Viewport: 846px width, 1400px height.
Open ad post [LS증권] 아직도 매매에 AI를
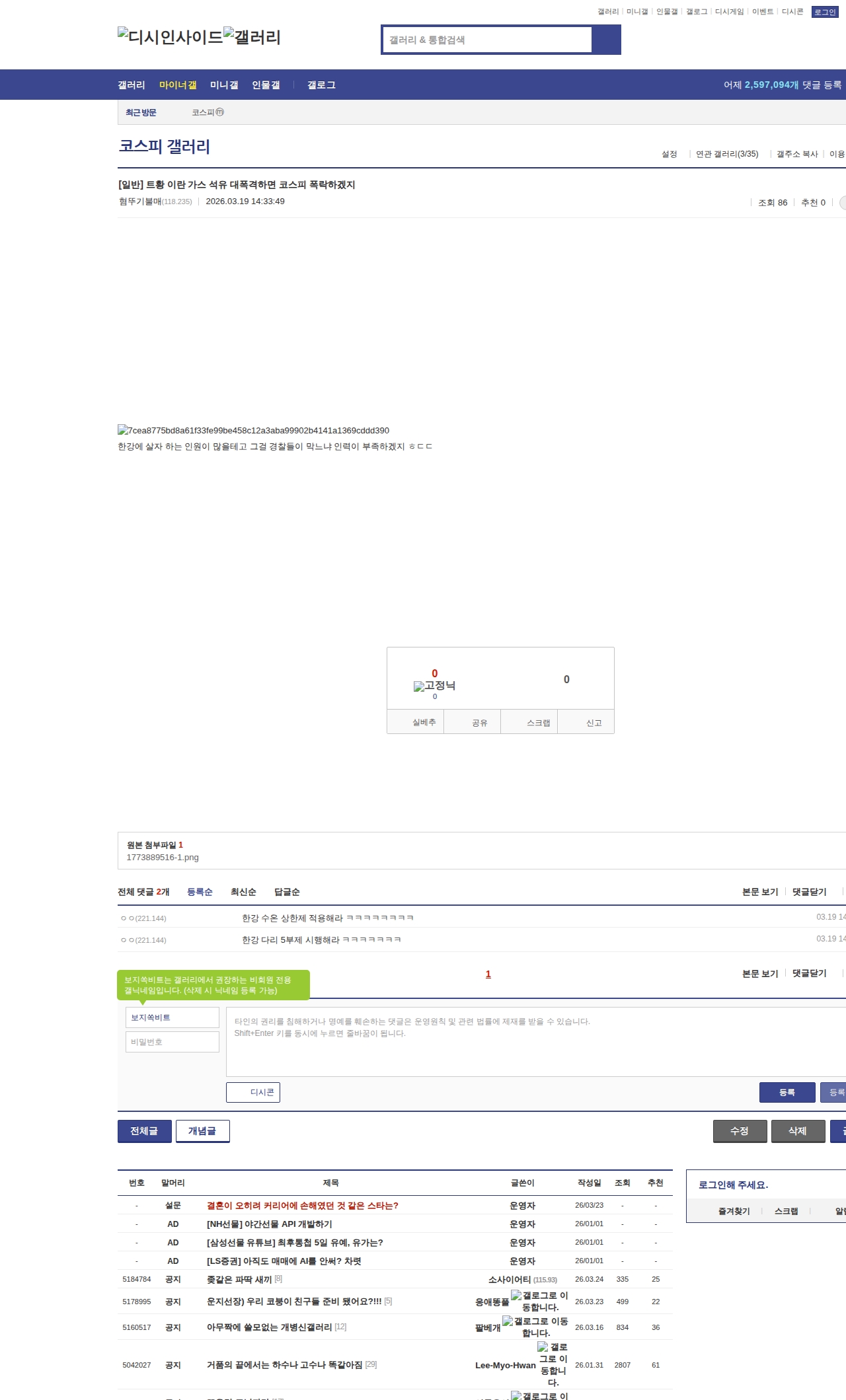coord(284,1261)
